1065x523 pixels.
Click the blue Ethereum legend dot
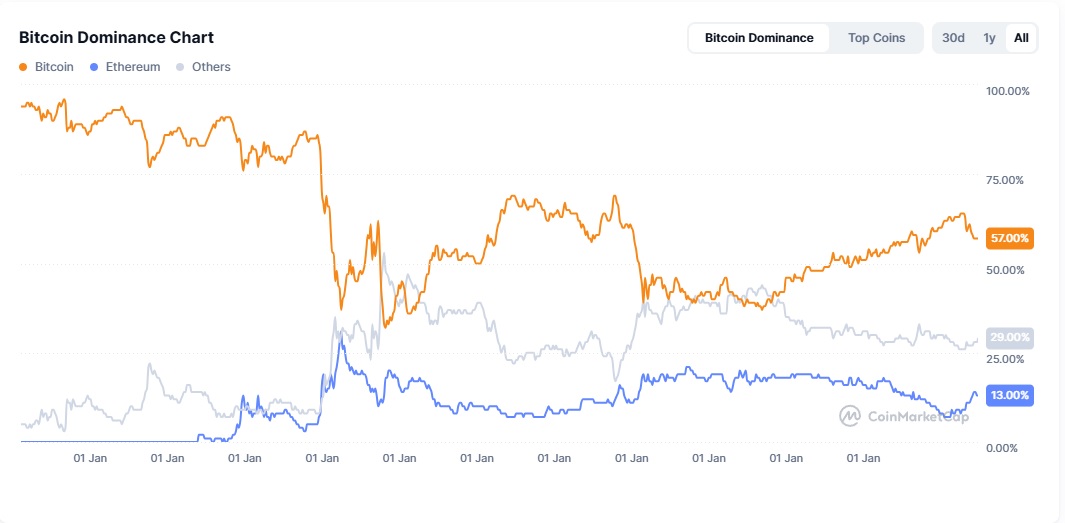(x=94, y=67)
